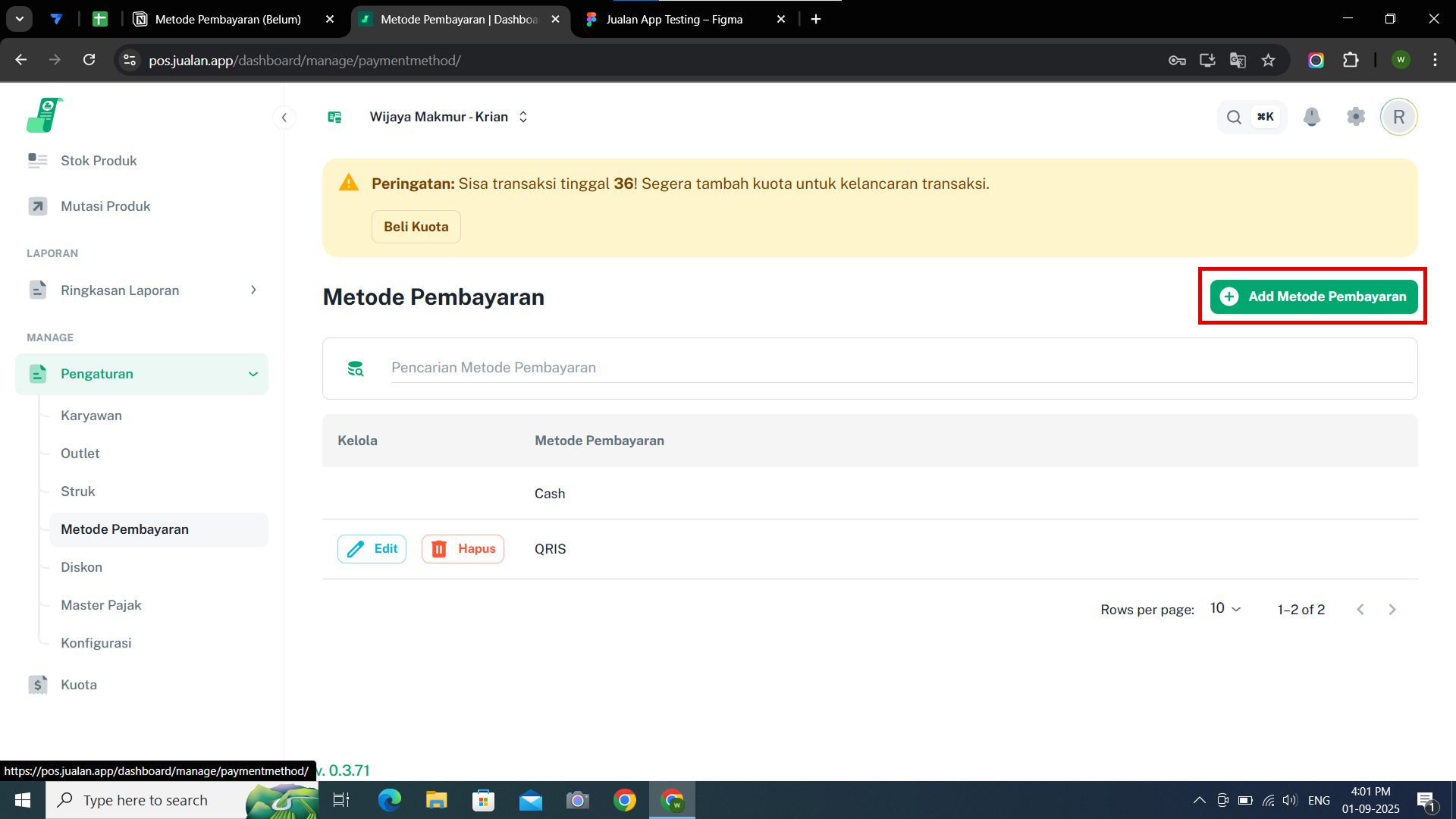
Task: Click the Add Metode Pembayaran button
Action: point(1313,297)
